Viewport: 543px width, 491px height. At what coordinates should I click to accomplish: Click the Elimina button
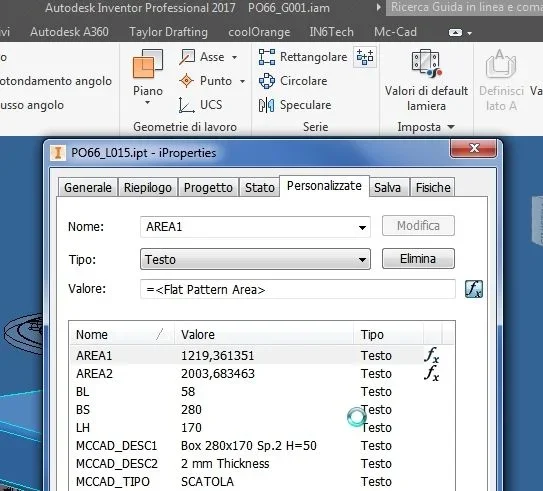[x=418, y=258]
